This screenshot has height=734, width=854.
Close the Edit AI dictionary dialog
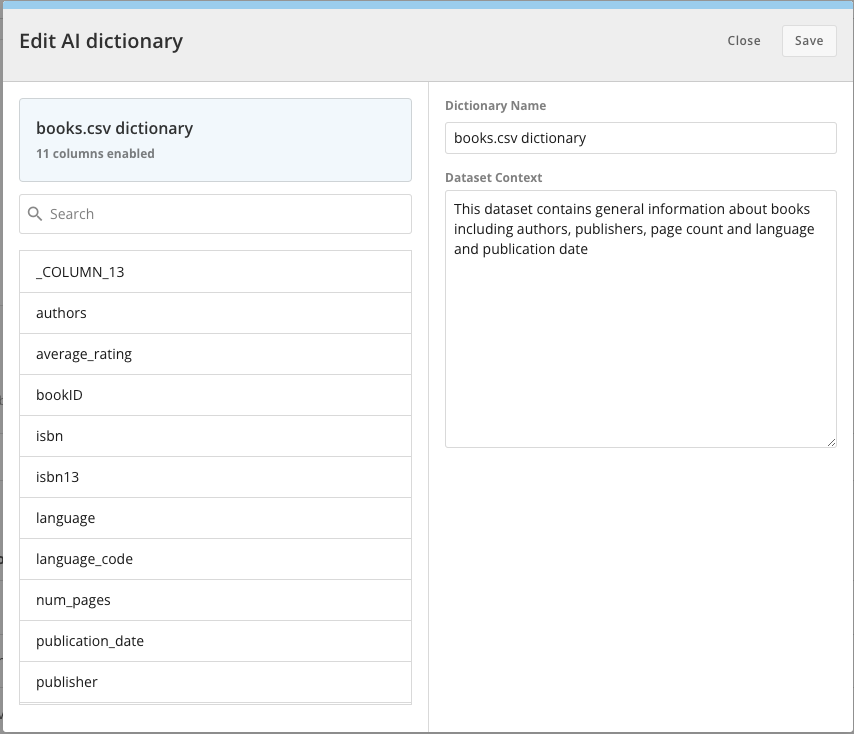743,41
